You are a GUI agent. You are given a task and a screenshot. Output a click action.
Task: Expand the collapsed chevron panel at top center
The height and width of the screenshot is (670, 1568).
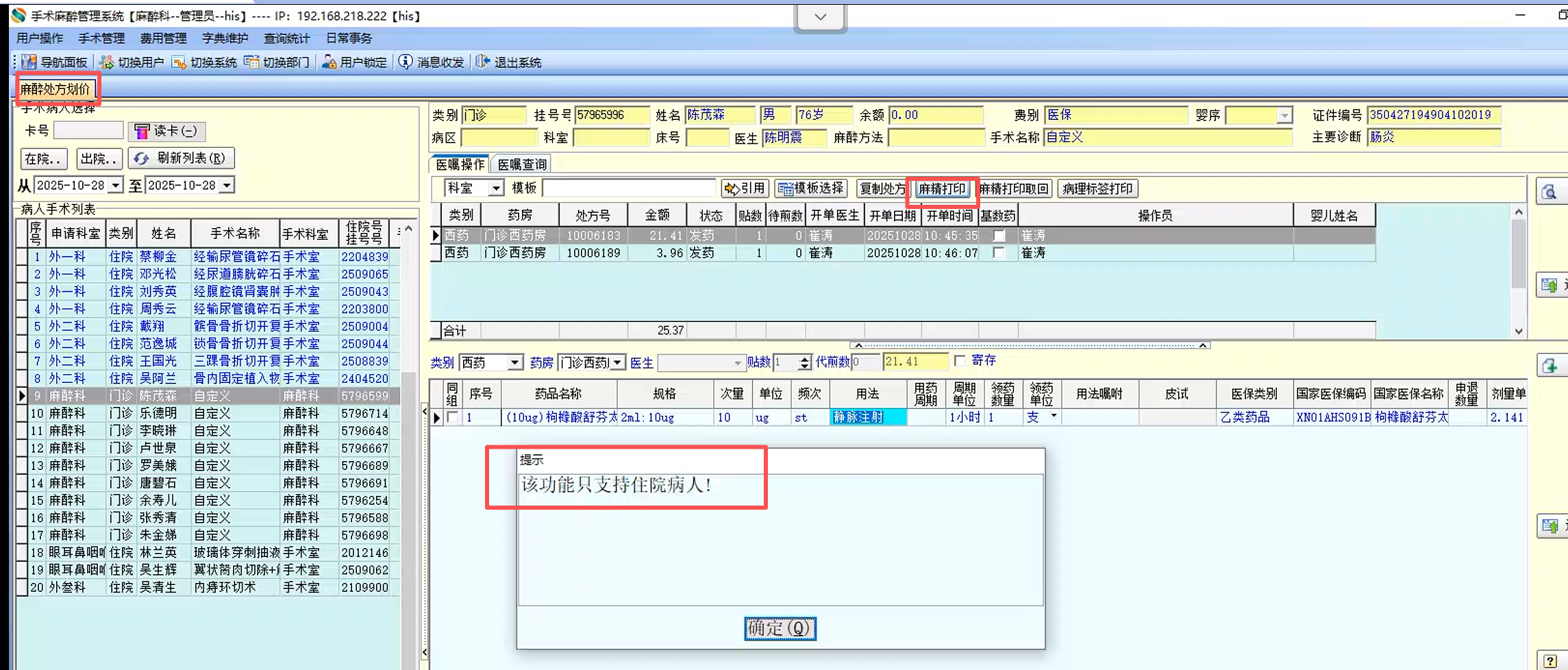(x=820, y=17)
